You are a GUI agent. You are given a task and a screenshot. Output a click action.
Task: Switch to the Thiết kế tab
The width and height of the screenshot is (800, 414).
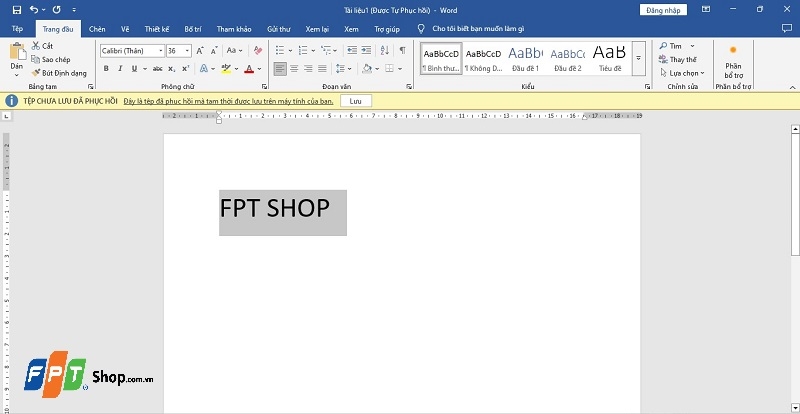pyautogui.click(x=157, y=29)
